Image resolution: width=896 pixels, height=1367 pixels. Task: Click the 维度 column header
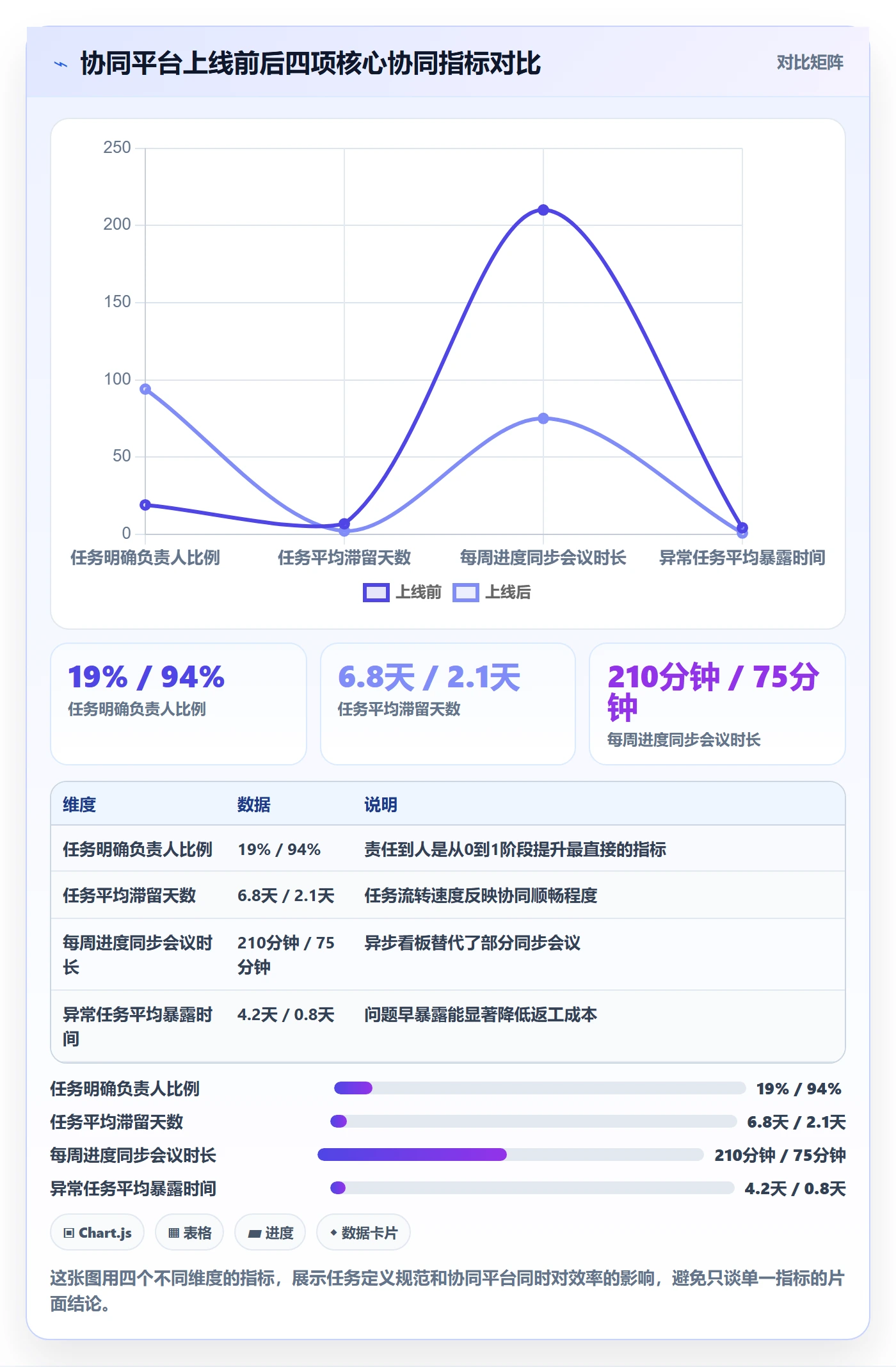79,804
